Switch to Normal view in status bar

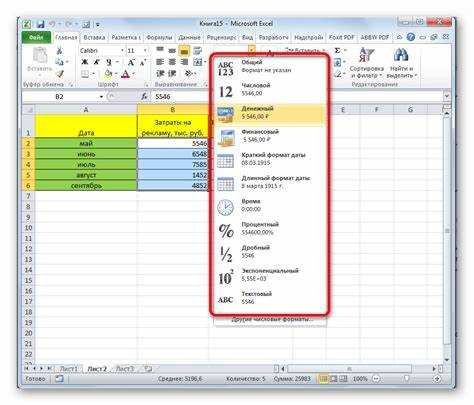point(323,379)
